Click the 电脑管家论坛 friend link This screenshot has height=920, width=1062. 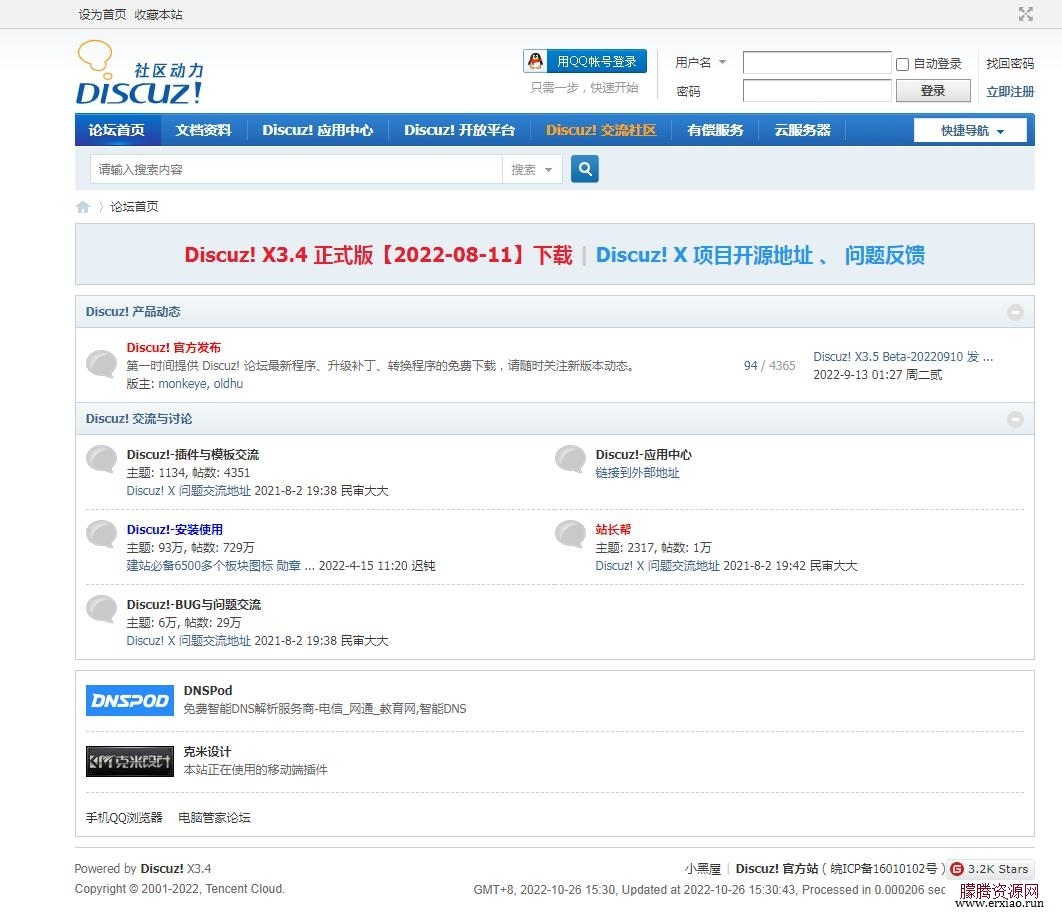[214, 818]
